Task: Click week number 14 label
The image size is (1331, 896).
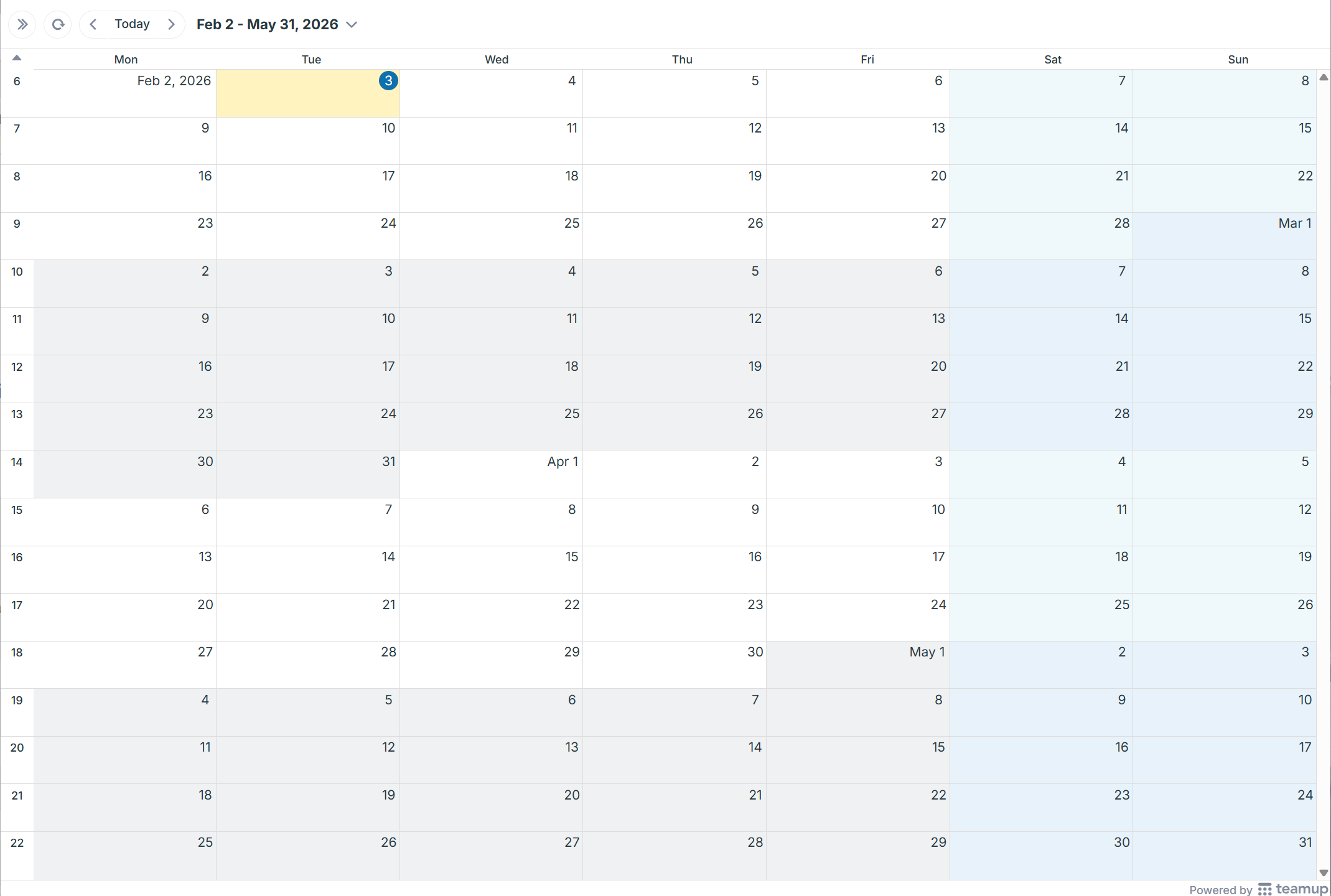Action: pyautogui.click(x=17, y=462)
